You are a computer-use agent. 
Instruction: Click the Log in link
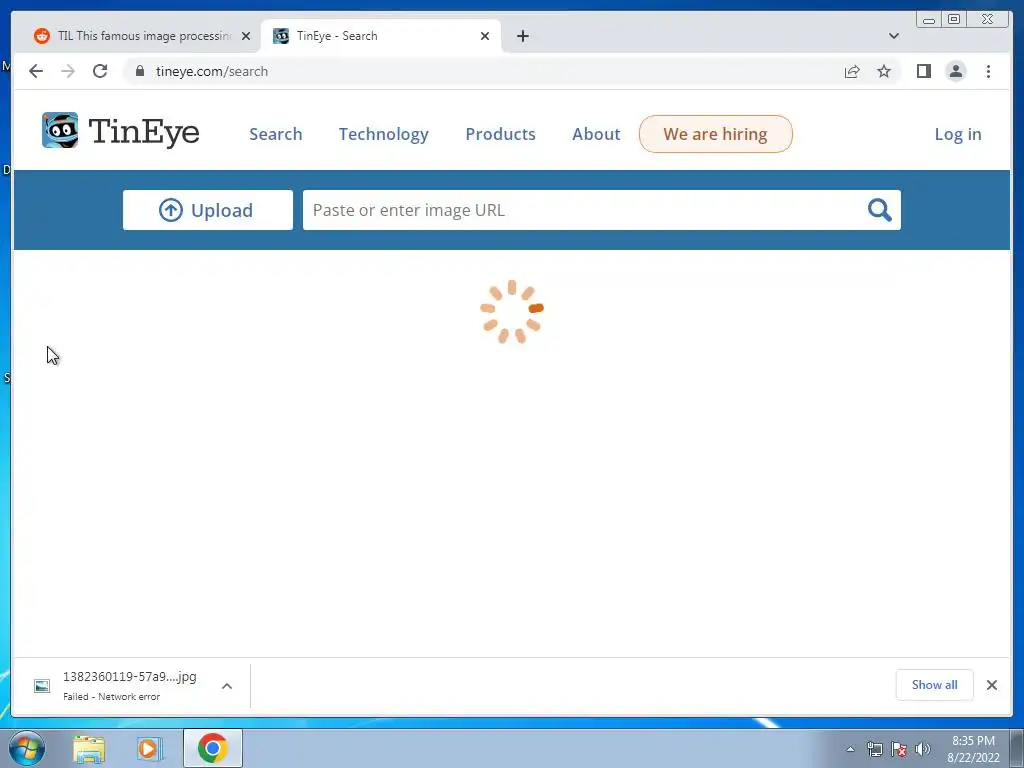(958, 134)
